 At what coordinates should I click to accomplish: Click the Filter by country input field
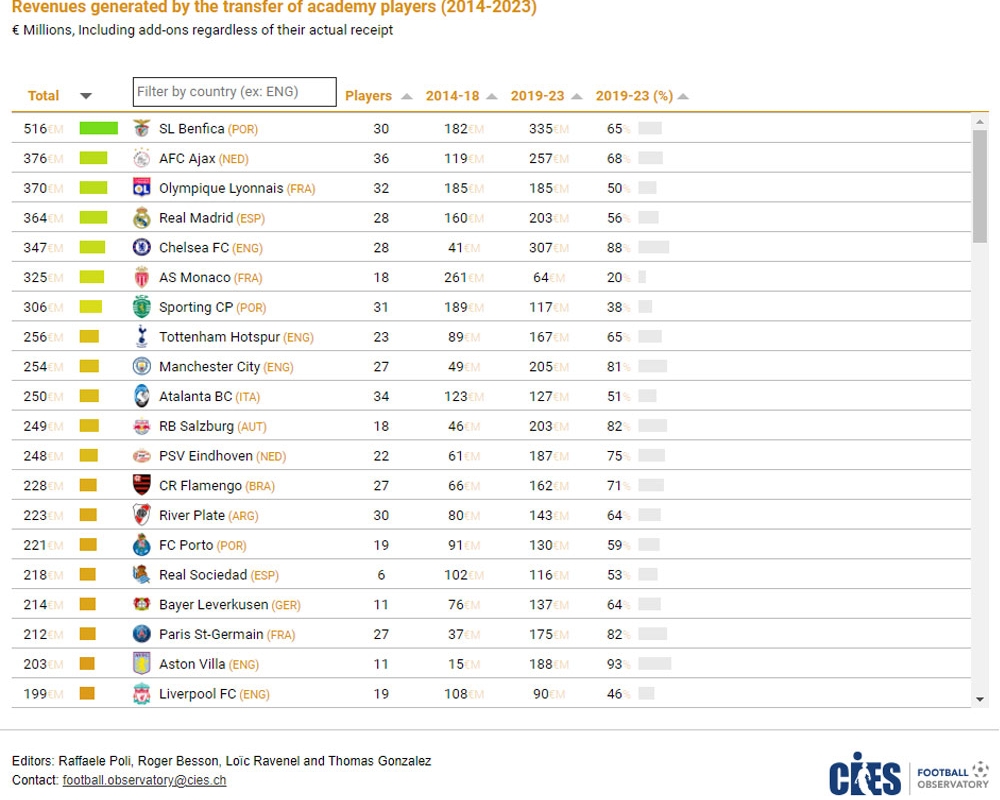[x=234, y=92]
